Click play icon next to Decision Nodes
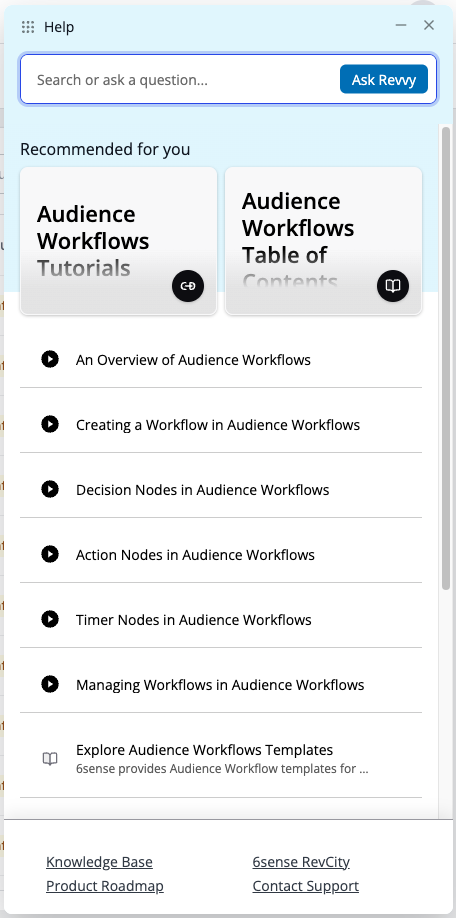 click(50, 489)
